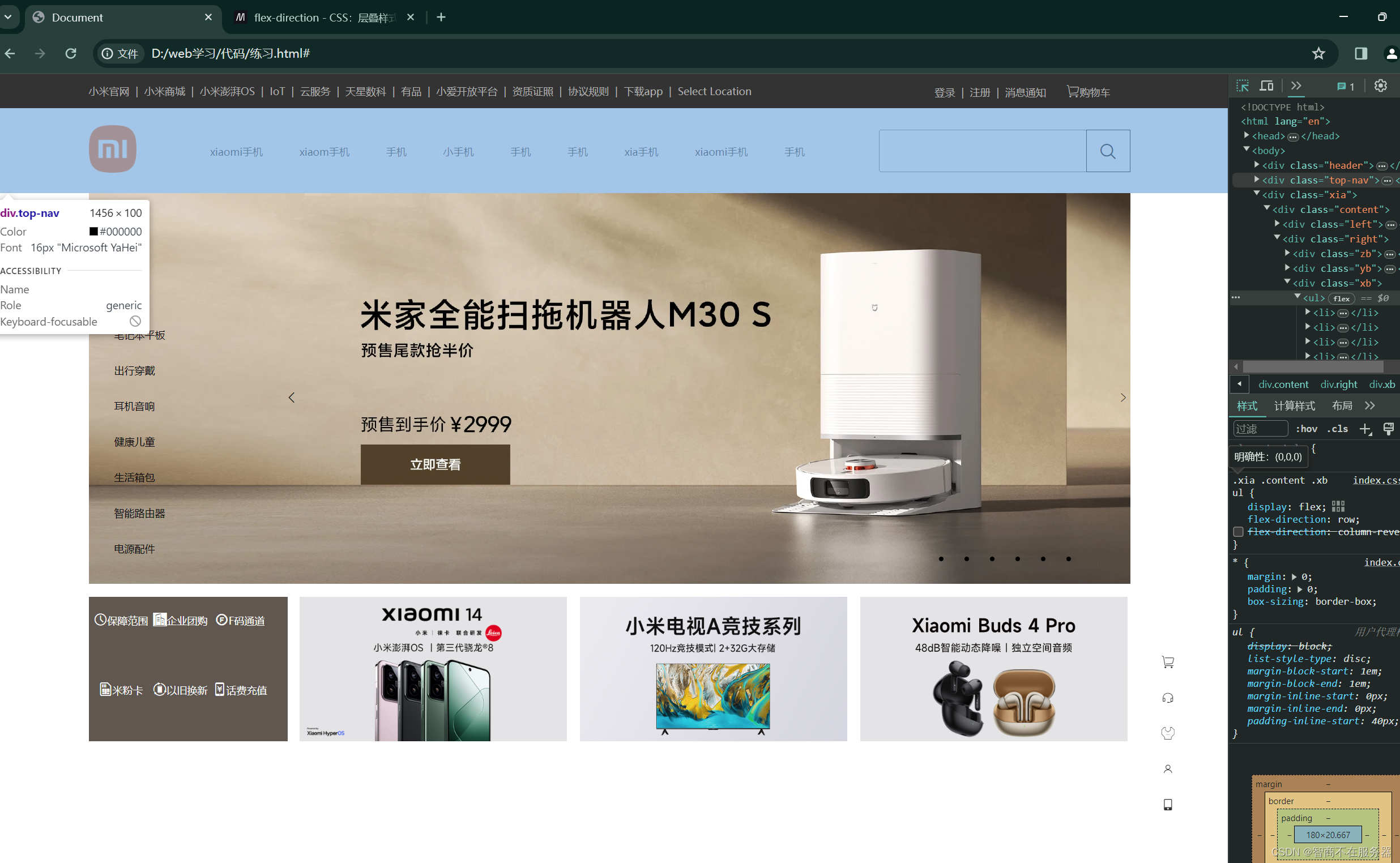This screenshot has width=1400, height=863.
Task: Switch to the flex-direction CSS browser tab
Action: pyautogui.click(x=324, y=17)
